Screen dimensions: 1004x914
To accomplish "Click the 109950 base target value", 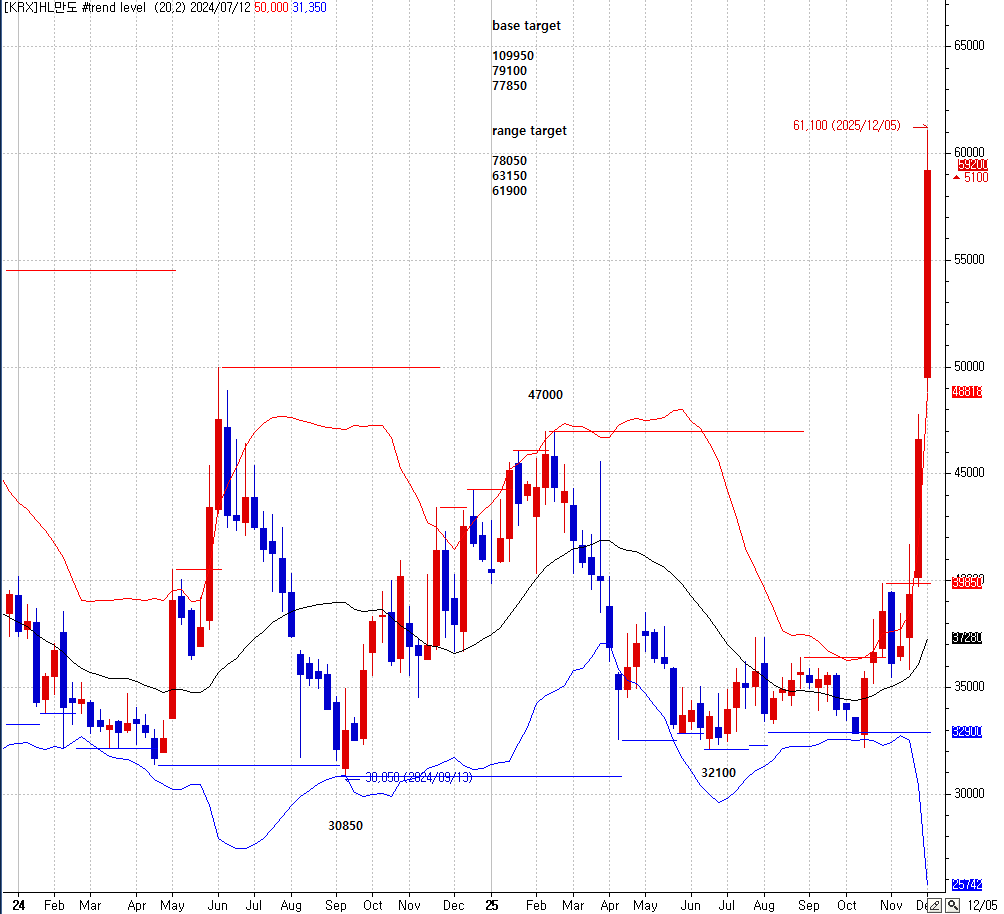I will coord(513,56).
